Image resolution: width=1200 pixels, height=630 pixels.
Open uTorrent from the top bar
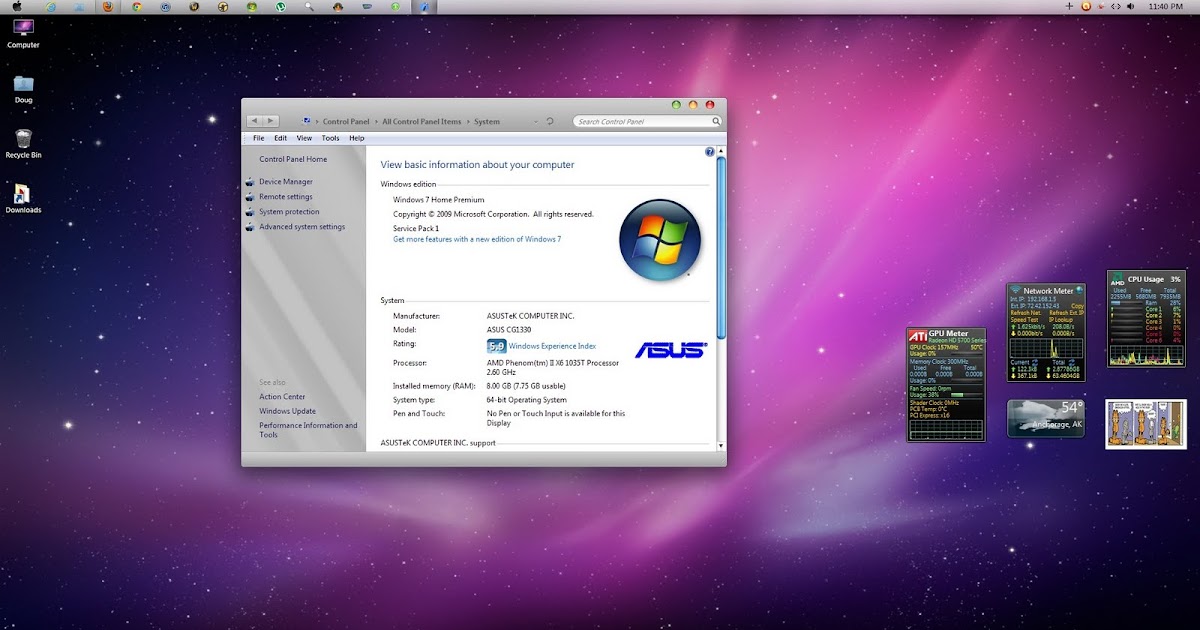(x=280, y=6)
